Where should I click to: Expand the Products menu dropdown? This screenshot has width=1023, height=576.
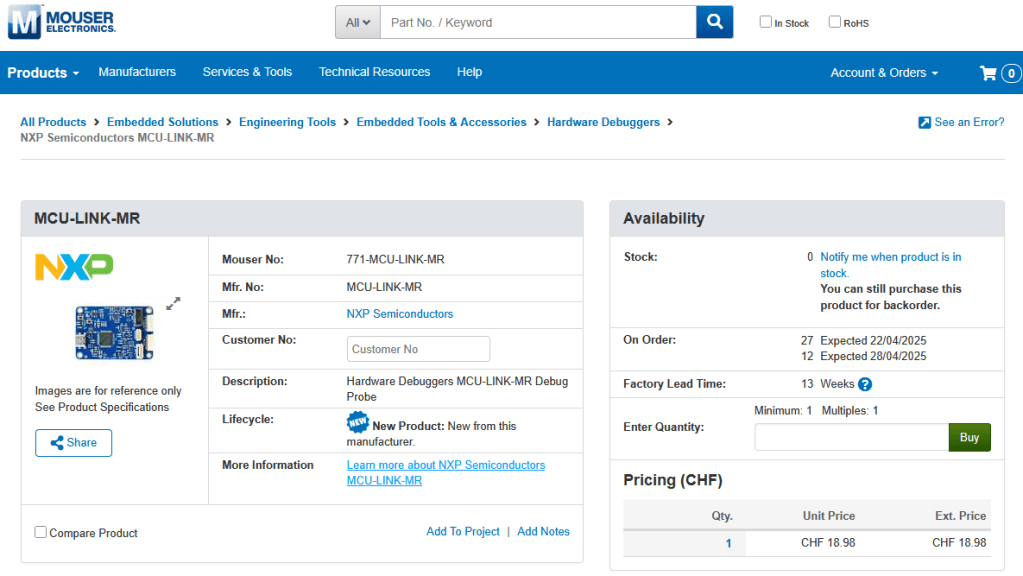pyautogui.click(x=43, y=73)
